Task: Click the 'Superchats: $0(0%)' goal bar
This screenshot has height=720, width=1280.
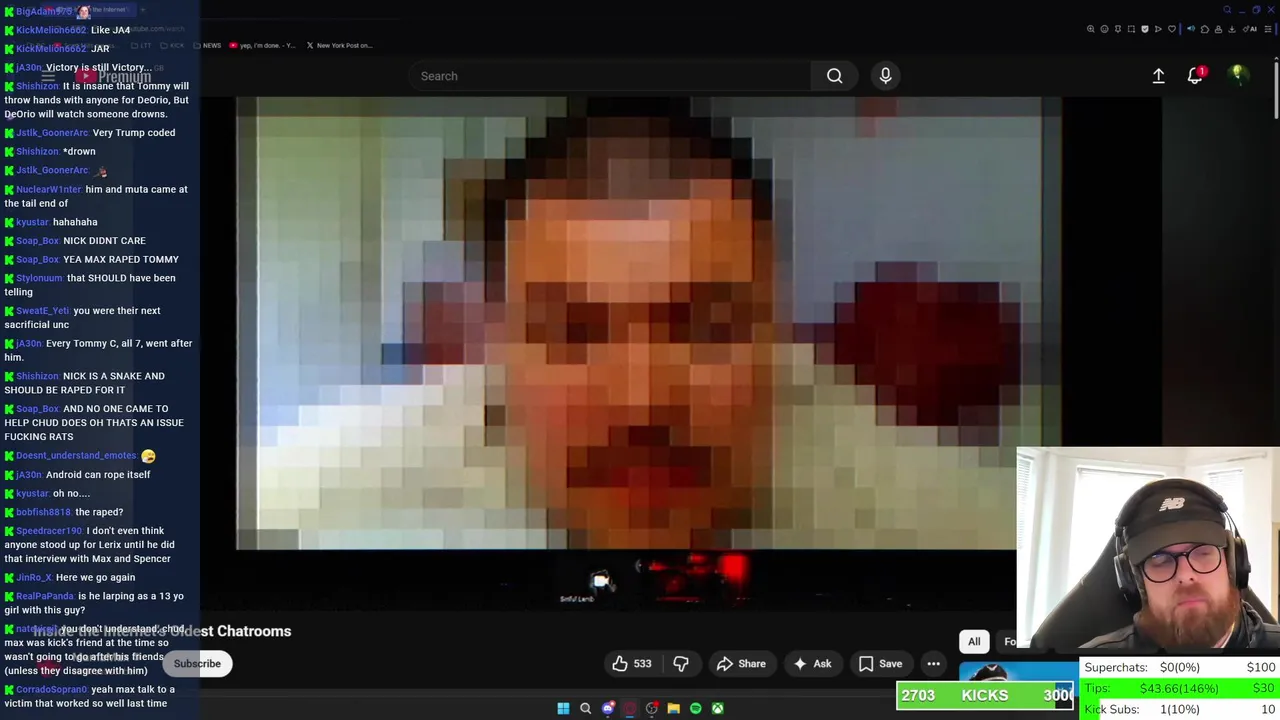Action: tap(1180, 667)
